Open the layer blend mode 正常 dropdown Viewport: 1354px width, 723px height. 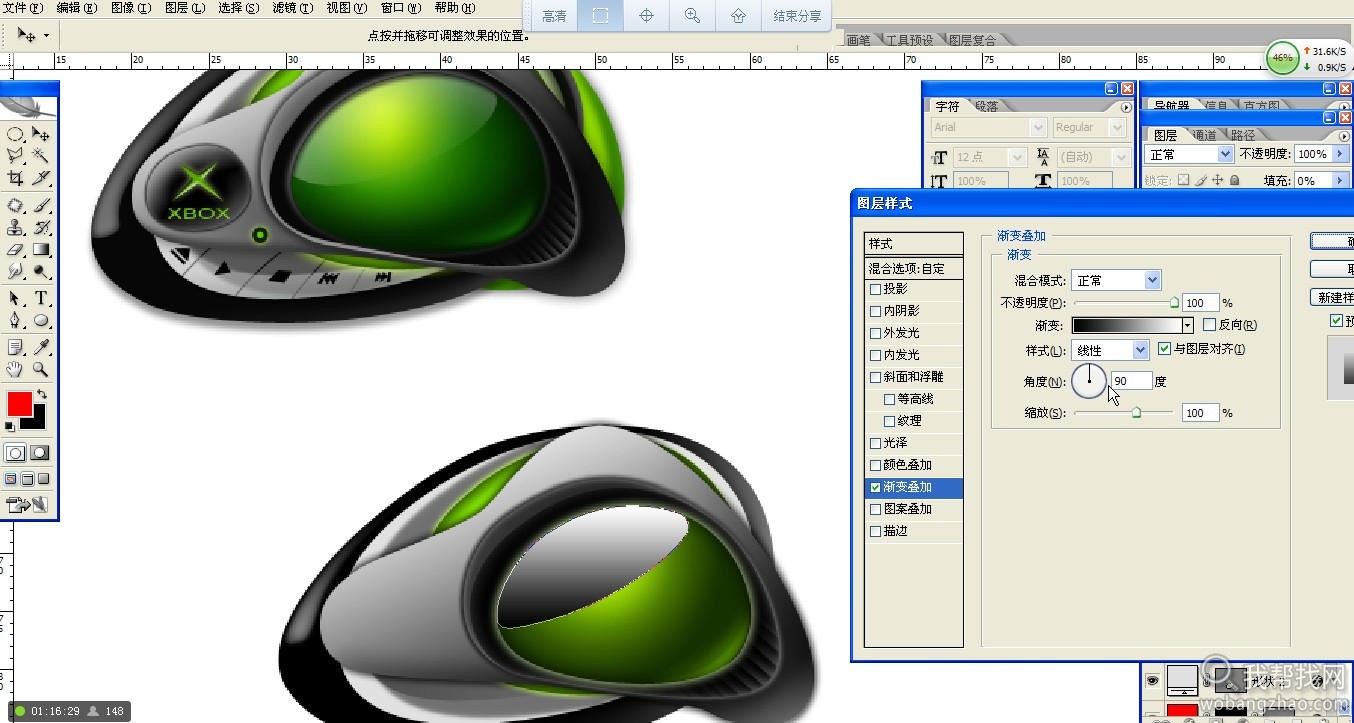(x=1190, y=154)
